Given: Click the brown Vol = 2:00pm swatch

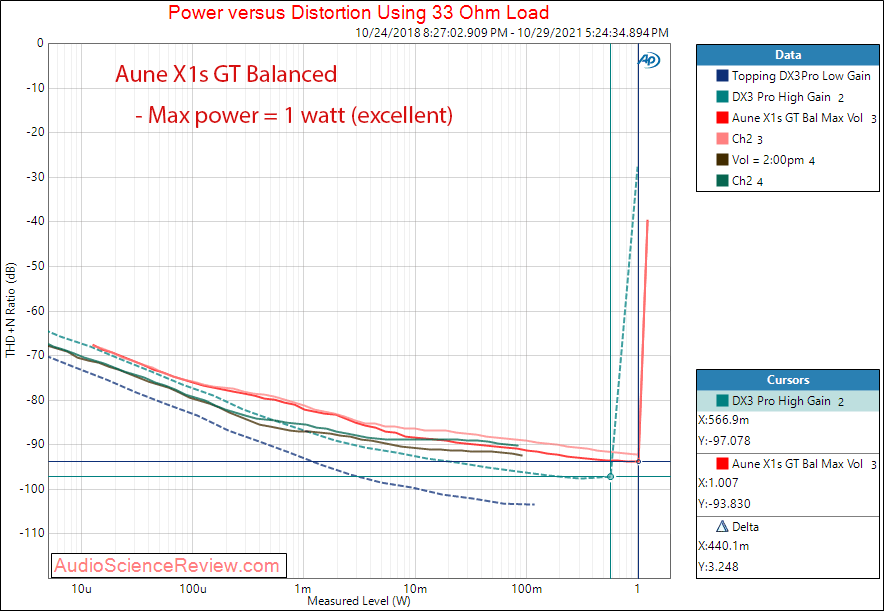Looking at the screenshot, I should 722,160.
